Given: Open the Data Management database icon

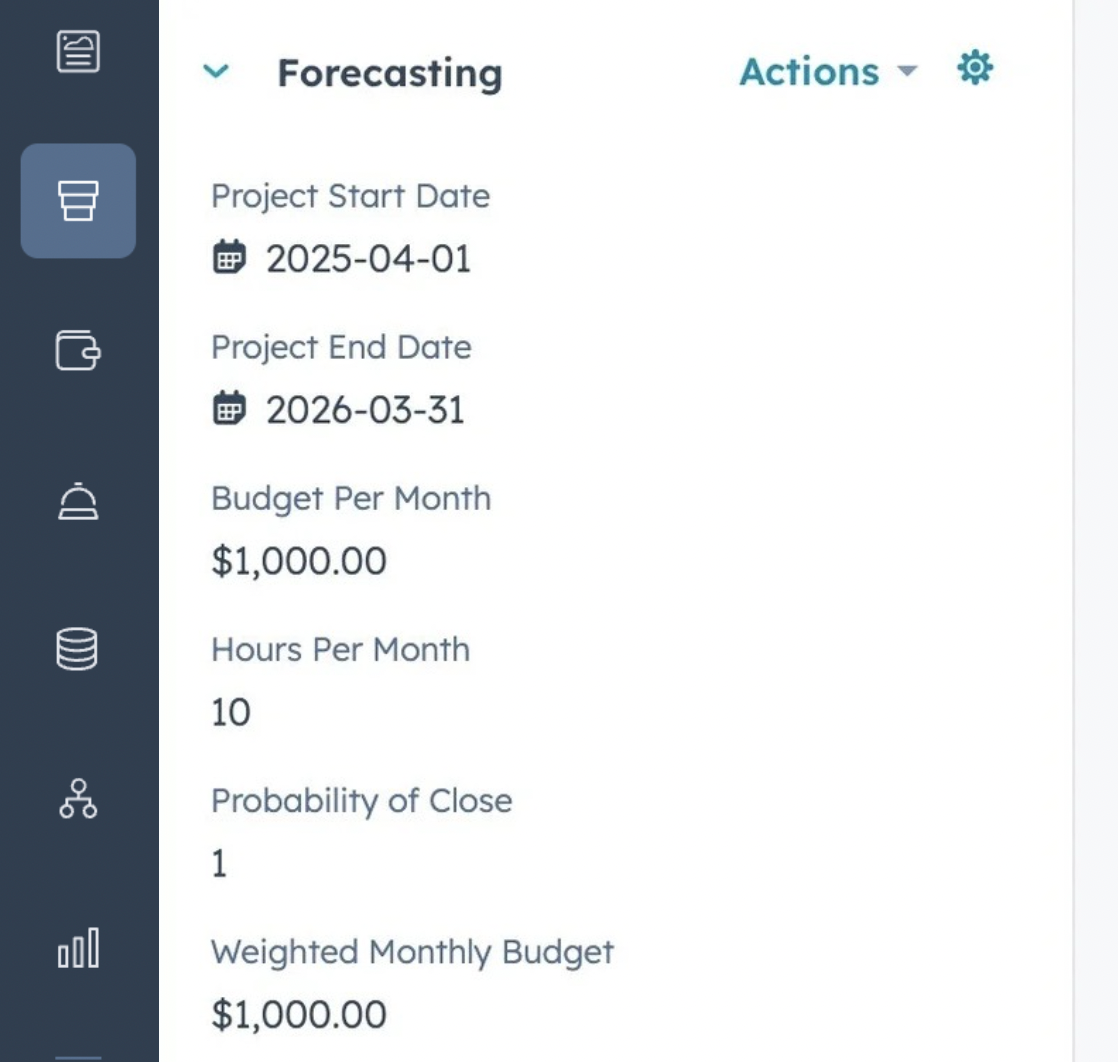Looking at the screenshot, I should (x=78, y=649).
